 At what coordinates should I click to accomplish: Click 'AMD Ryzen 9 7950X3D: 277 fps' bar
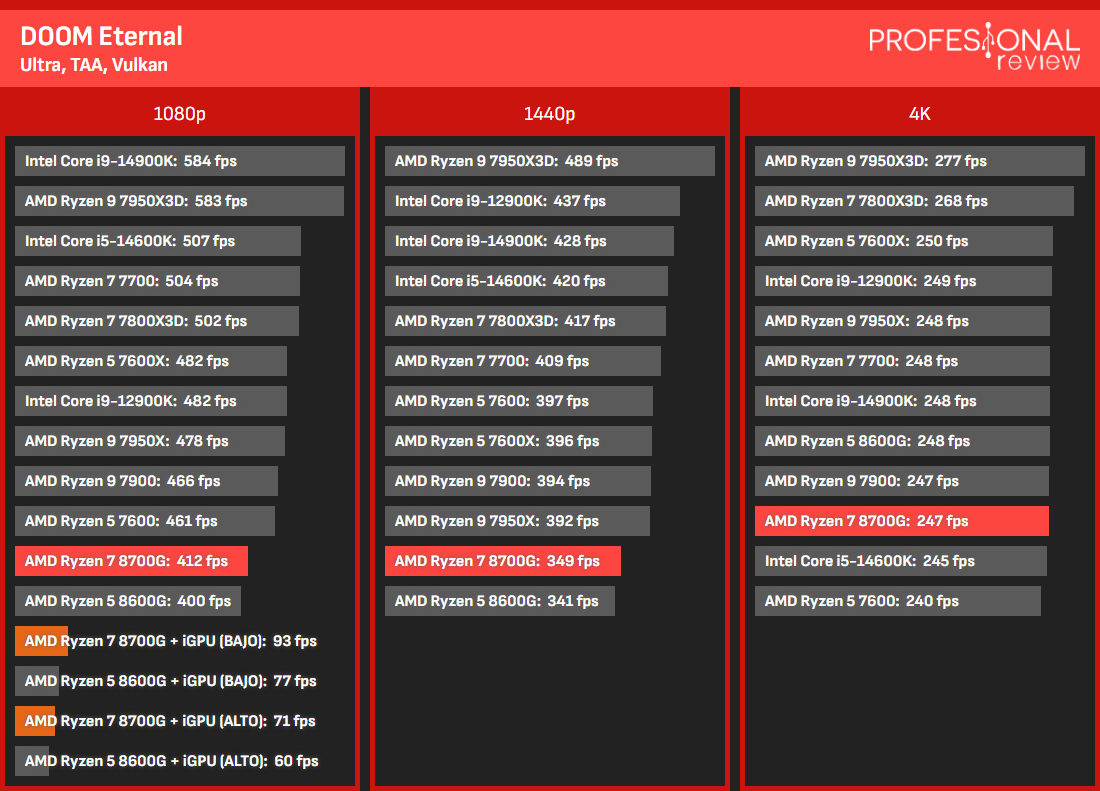click(920, 161)
